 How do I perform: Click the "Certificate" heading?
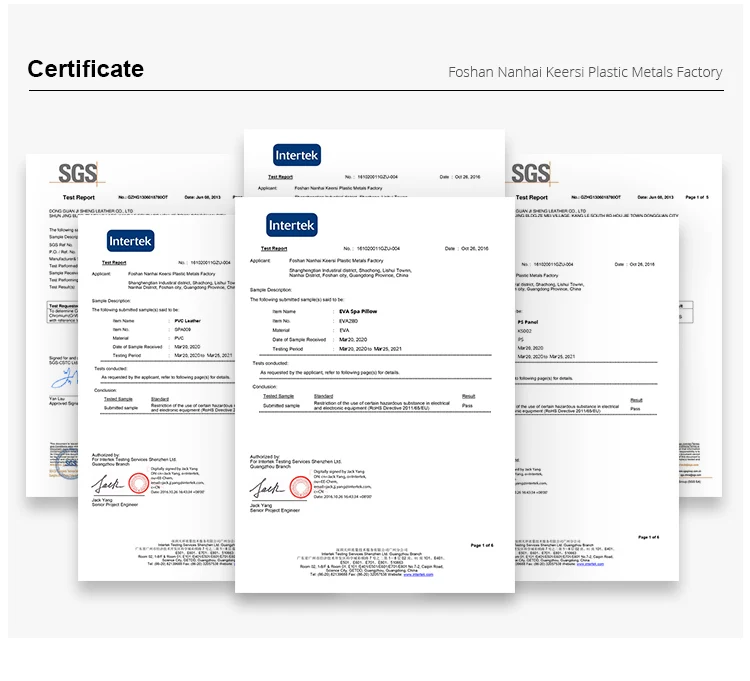[85, 69]
